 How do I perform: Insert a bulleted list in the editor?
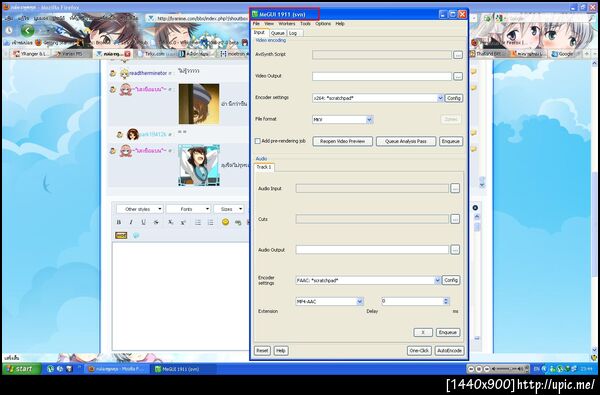point(198,222)
